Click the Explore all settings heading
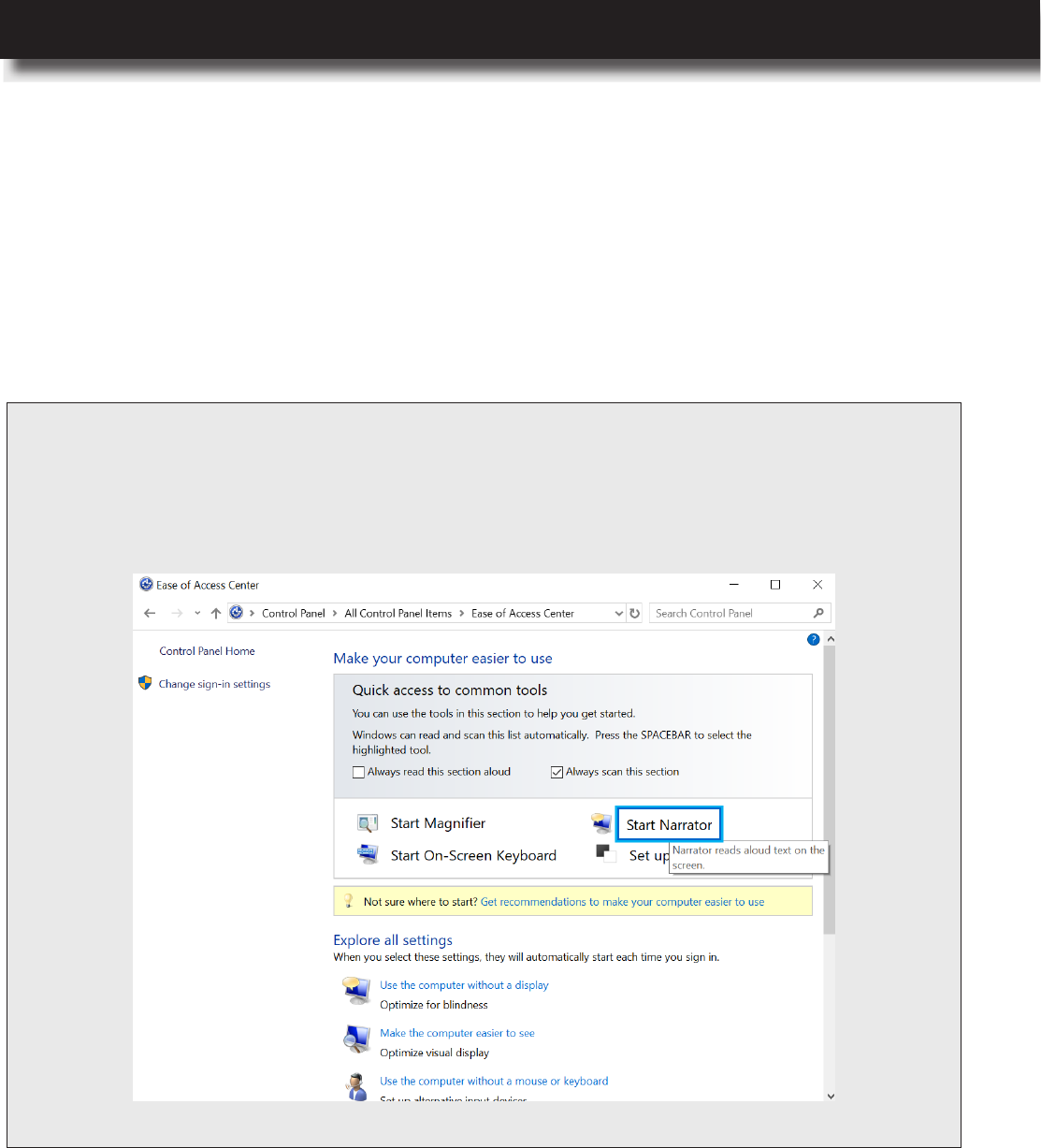This screenshot has height=1148, width=1041. point(393,940)
